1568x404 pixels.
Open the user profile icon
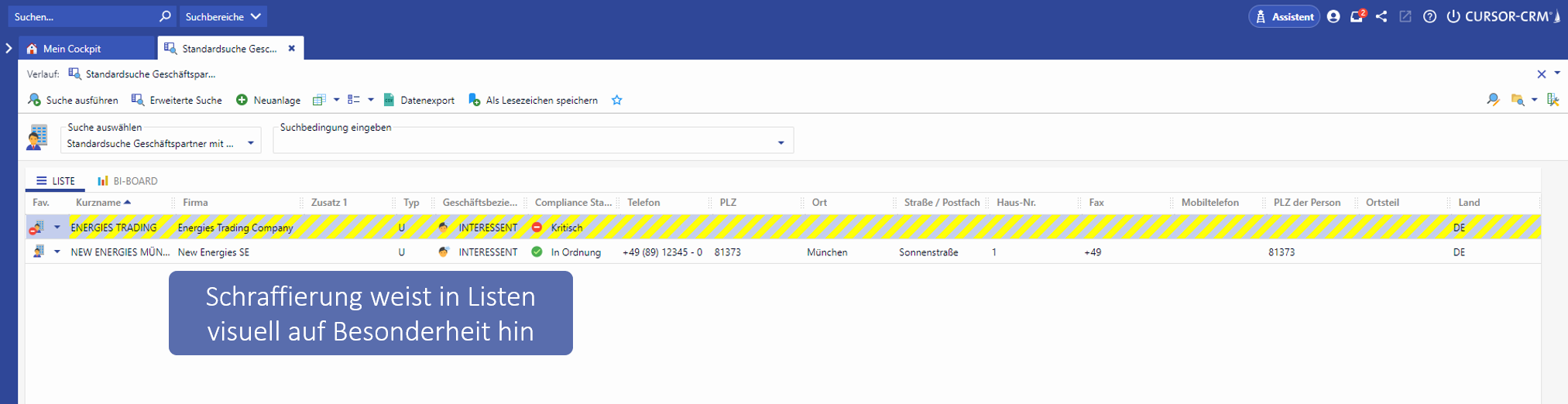(x=1333, y=16)
